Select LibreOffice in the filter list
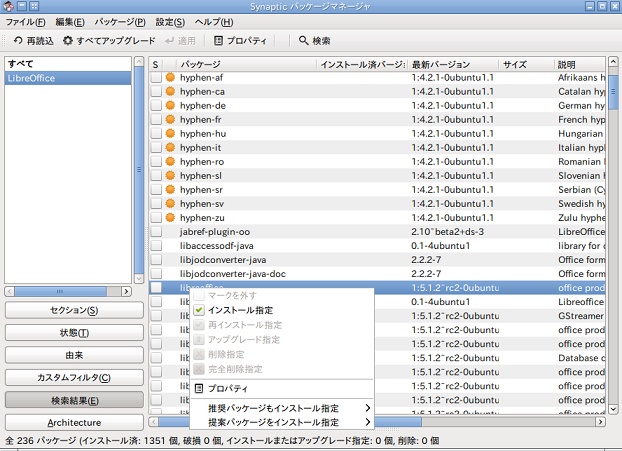 (x=68, y=78)
